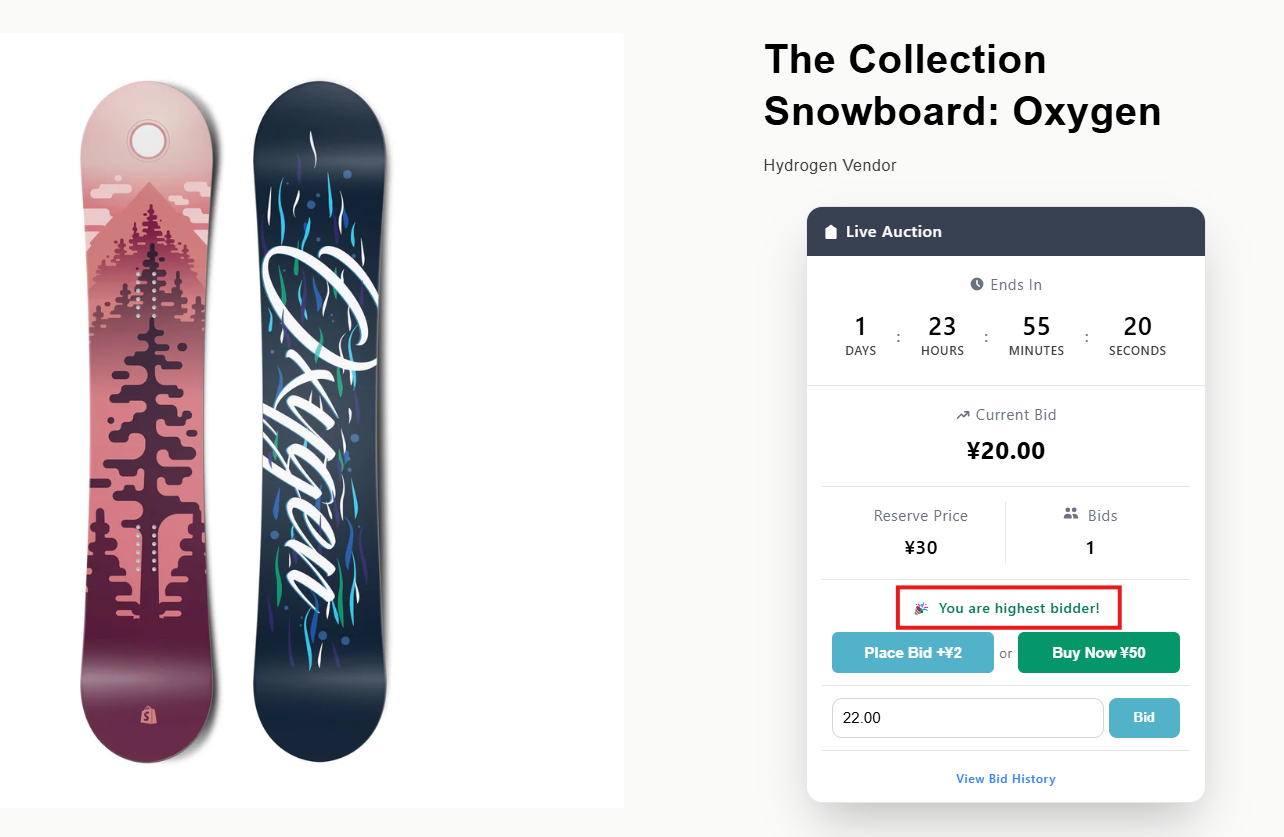The width and height of the screenshot is (1284, 837).
Task: Open the View Bid History link
Action: pyautogui.click(x=1005, y=779)
